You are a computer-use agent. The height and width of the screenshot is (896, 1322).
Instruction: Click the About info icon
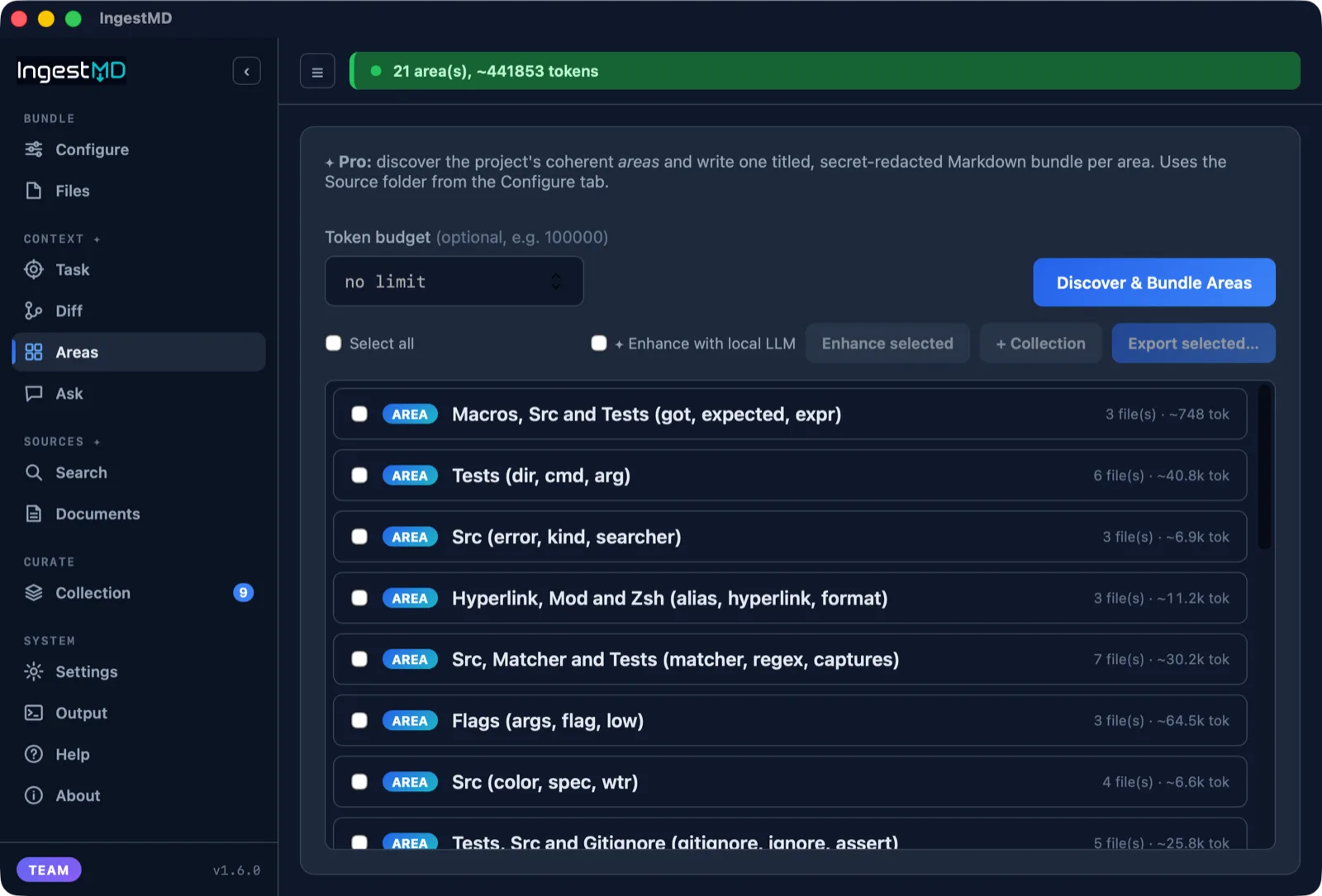(34, 796)
